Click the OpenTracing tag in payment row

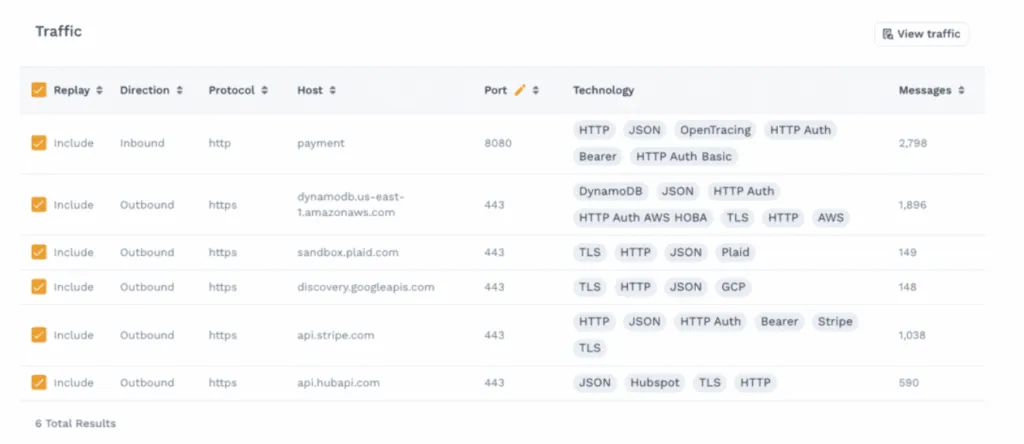(714, 130)
